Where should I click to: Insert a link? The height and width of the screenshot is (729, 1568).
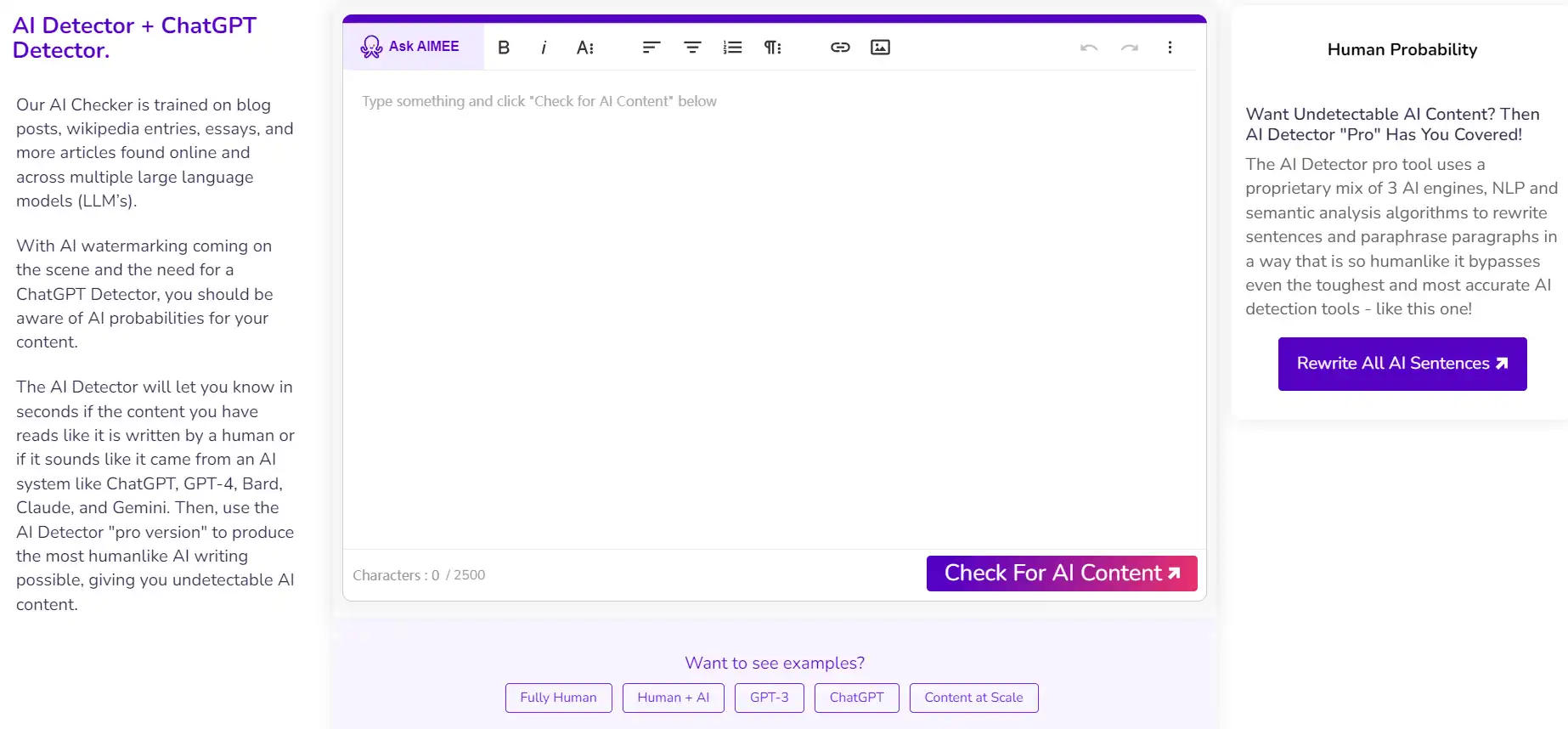pos(840,48)
